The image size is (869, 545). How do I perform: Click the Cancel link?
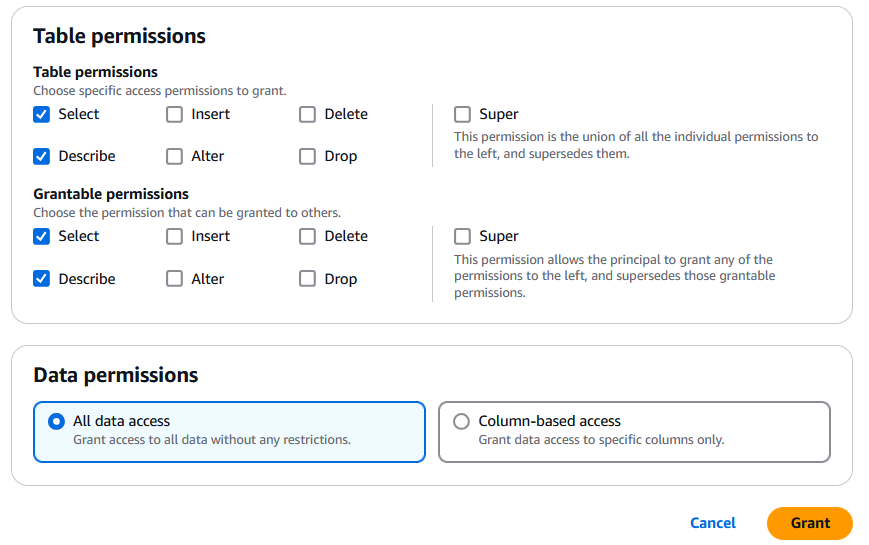(x=713, y=523)
